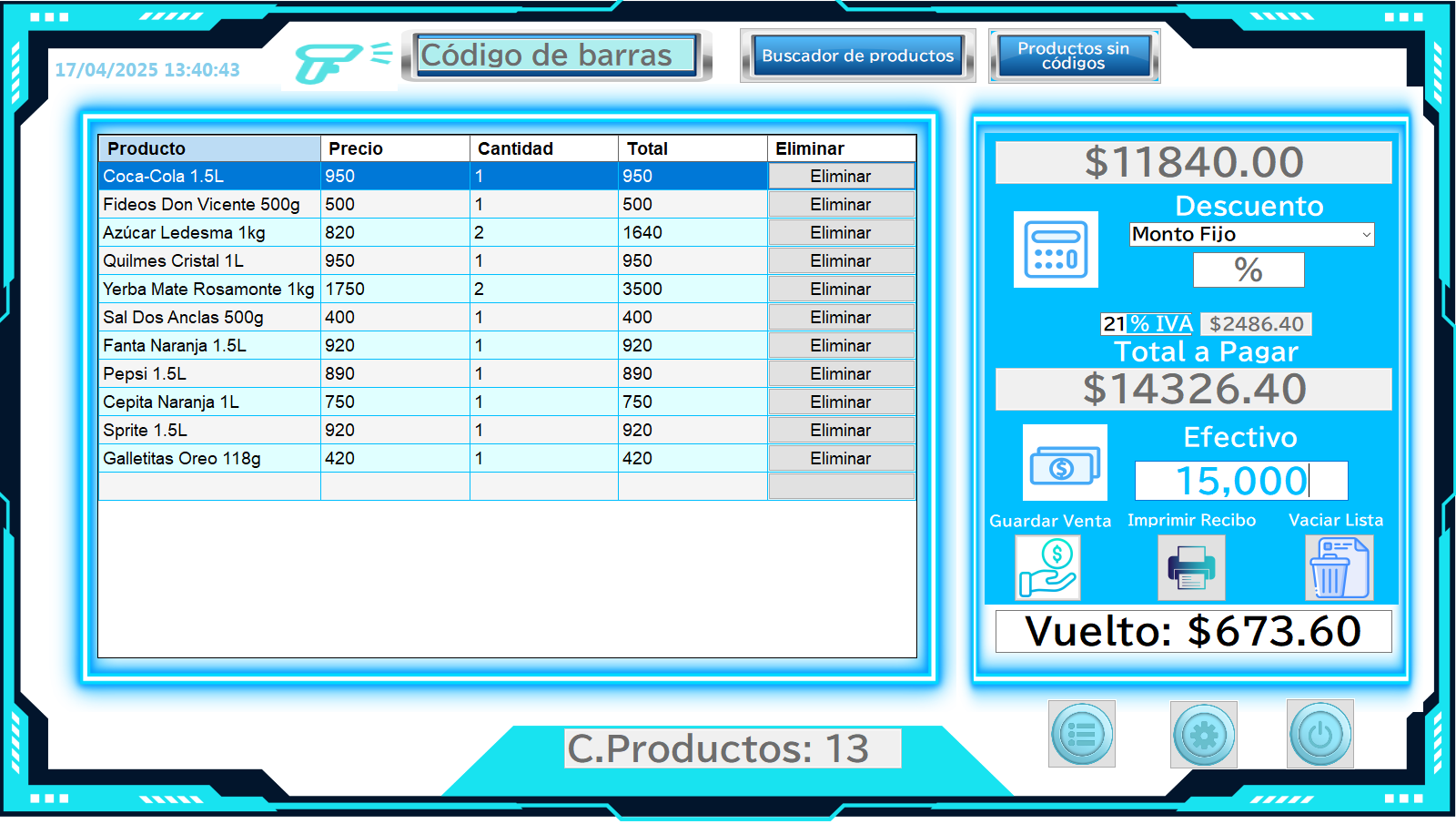Viewport: 1456px width, 824px height.
Task: Remove Coca-Cola 1.5L with its Eliminar button
Action: coord(841,177)
